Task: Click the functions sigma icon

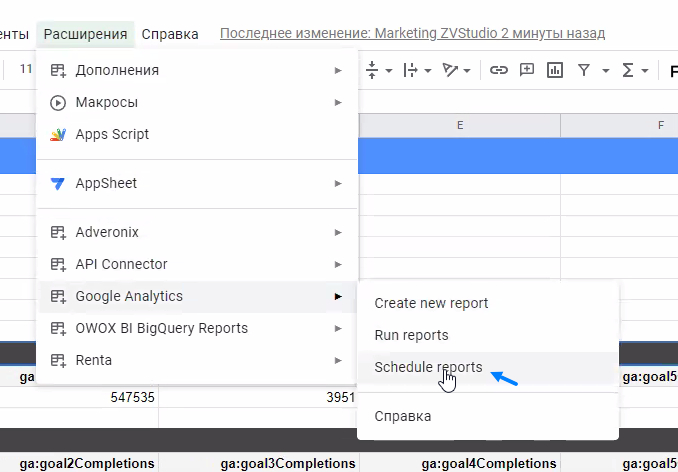Action: 629,70
